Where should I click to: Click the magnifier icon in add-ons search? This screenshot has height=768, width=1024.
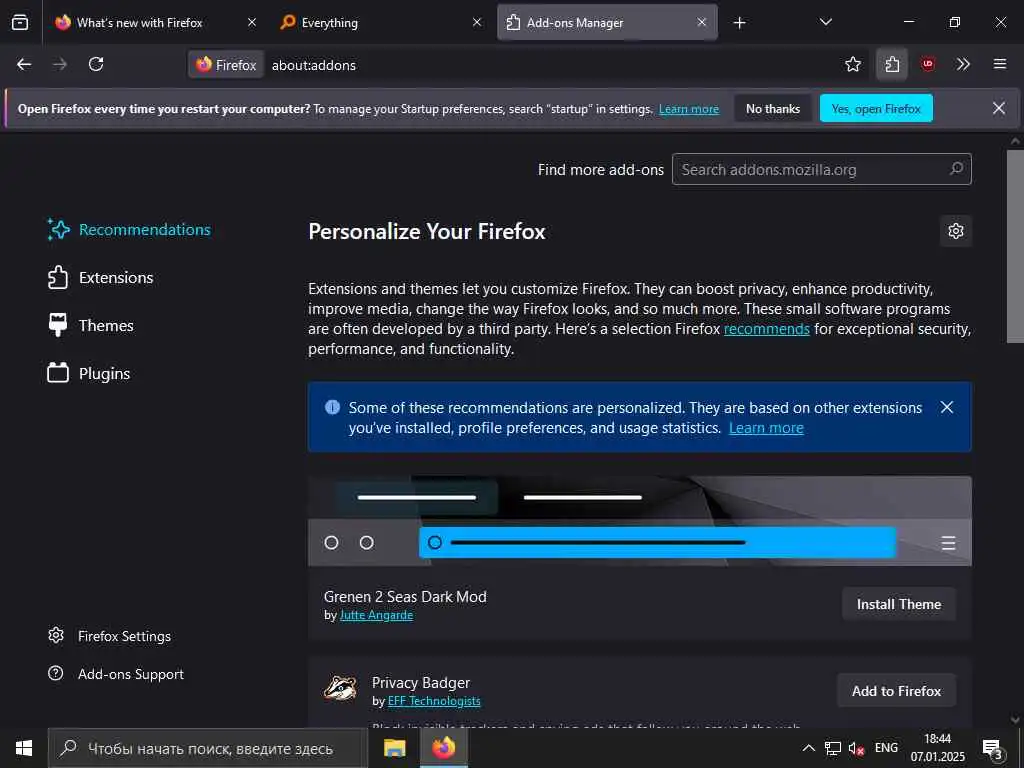[x=956, y=169]
